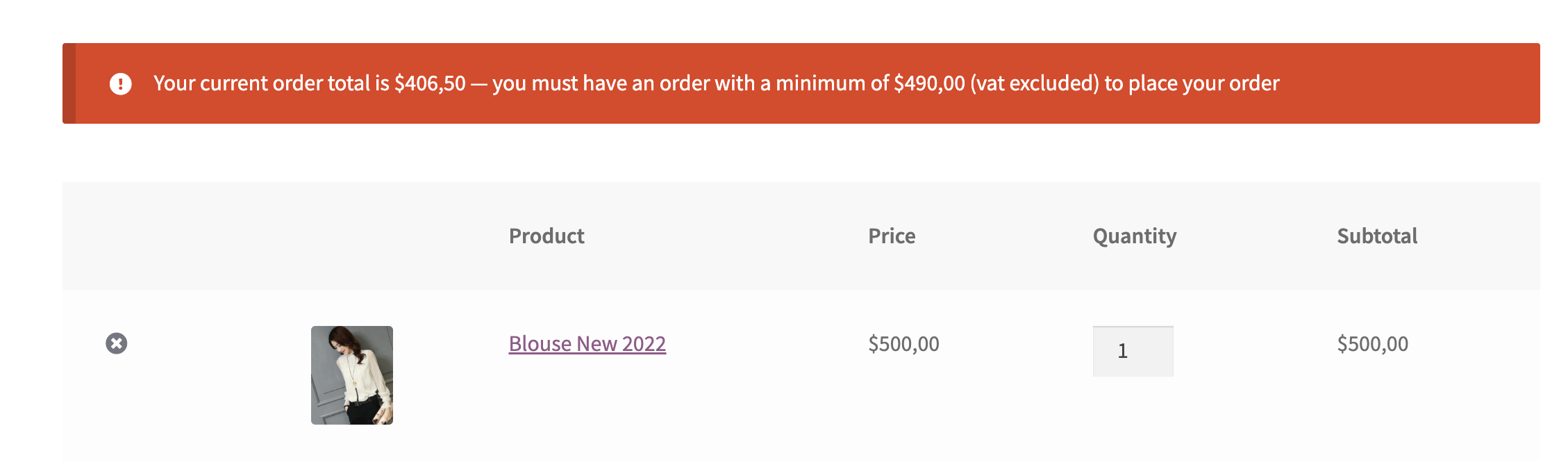Click the $500,00 value under Subtotal
Screen dimensions: 1568x474
click(x=1372, y=344)
